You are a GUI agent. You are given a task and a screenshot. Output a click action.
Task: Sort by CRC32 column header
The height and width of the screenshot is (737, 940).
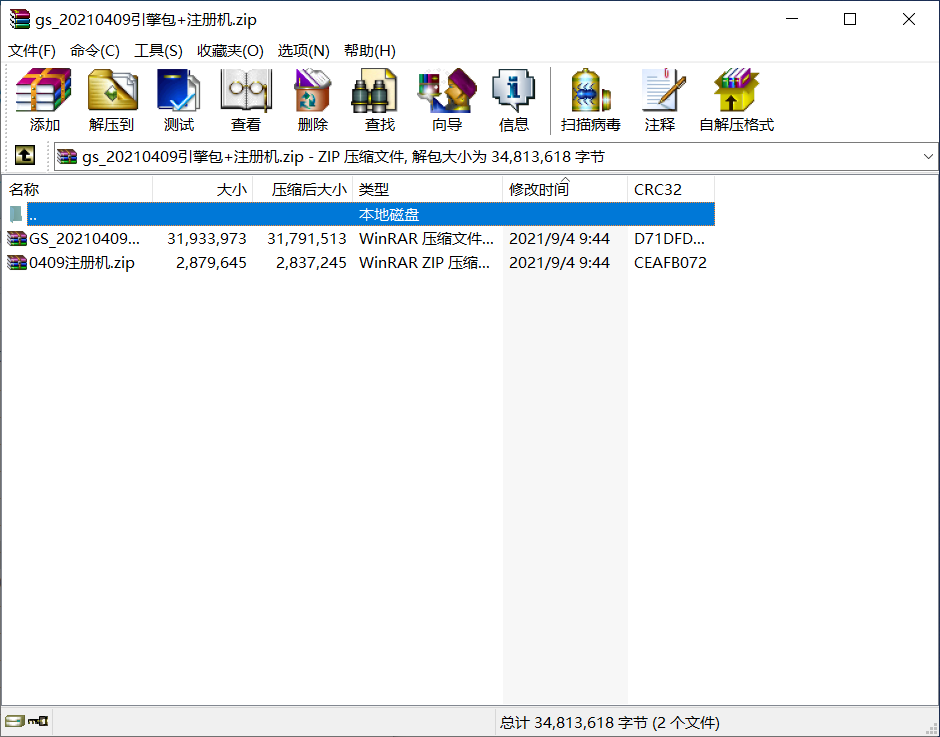point(671,189)
